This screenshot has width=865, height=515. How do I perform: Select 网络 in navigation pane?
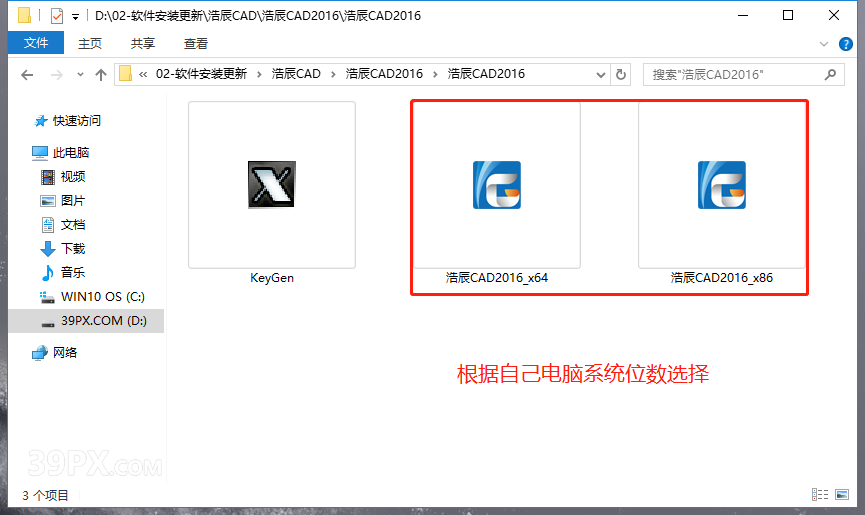[65, 352]
